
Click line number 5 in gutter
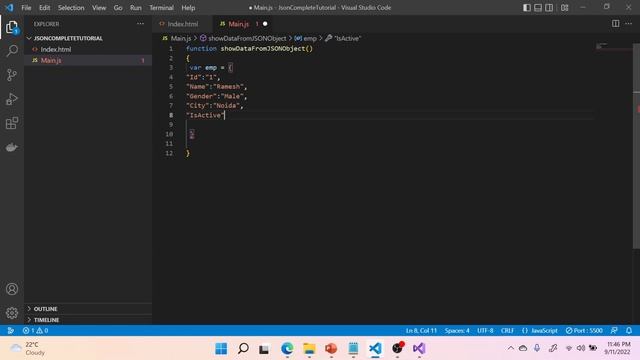tap(171, 87)
